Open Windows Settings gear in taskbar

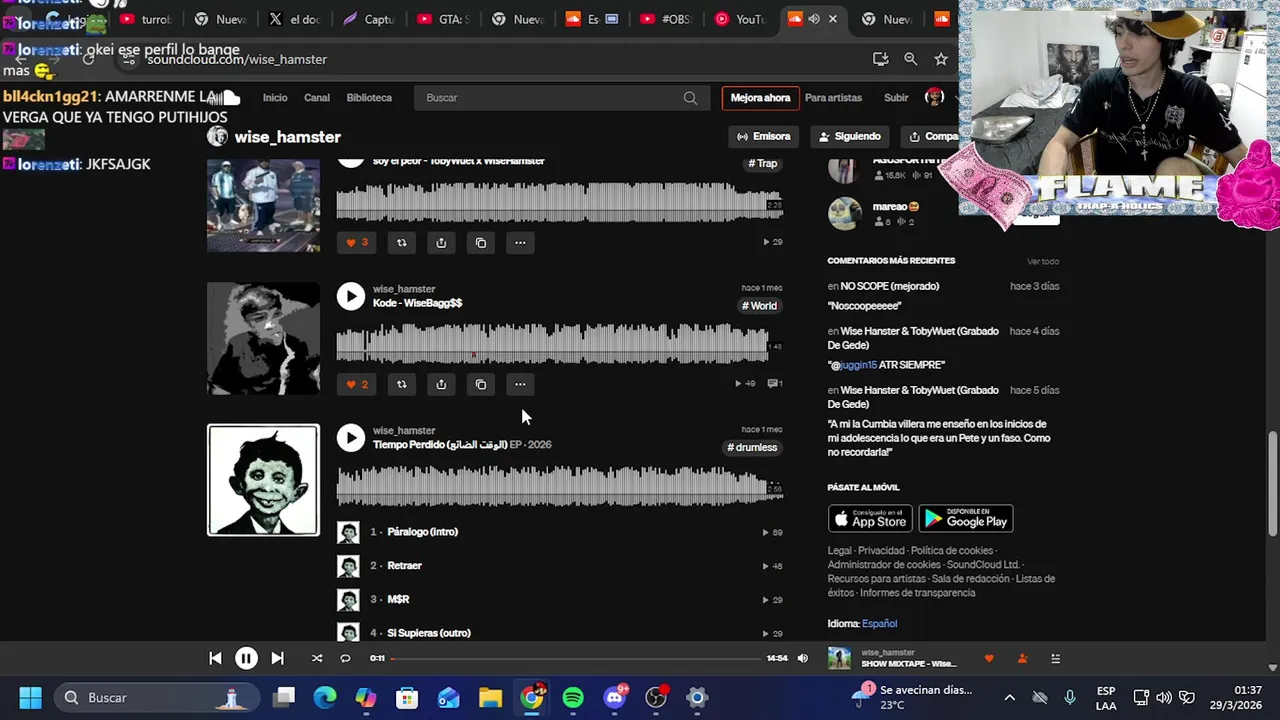pyautogui.click(x=697, y=697)
